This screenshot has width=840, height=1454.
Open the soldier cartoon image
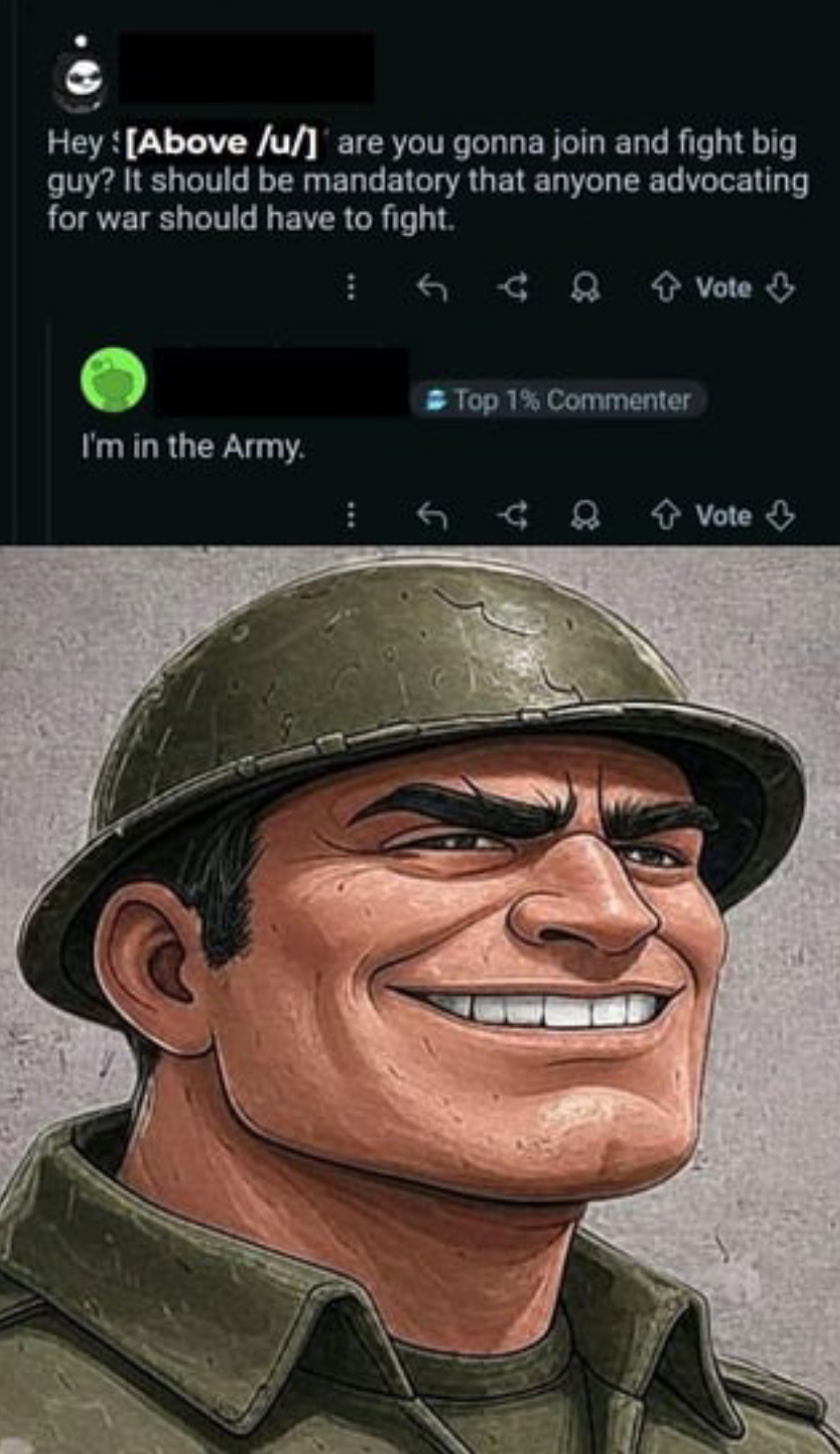coord(420,999)
